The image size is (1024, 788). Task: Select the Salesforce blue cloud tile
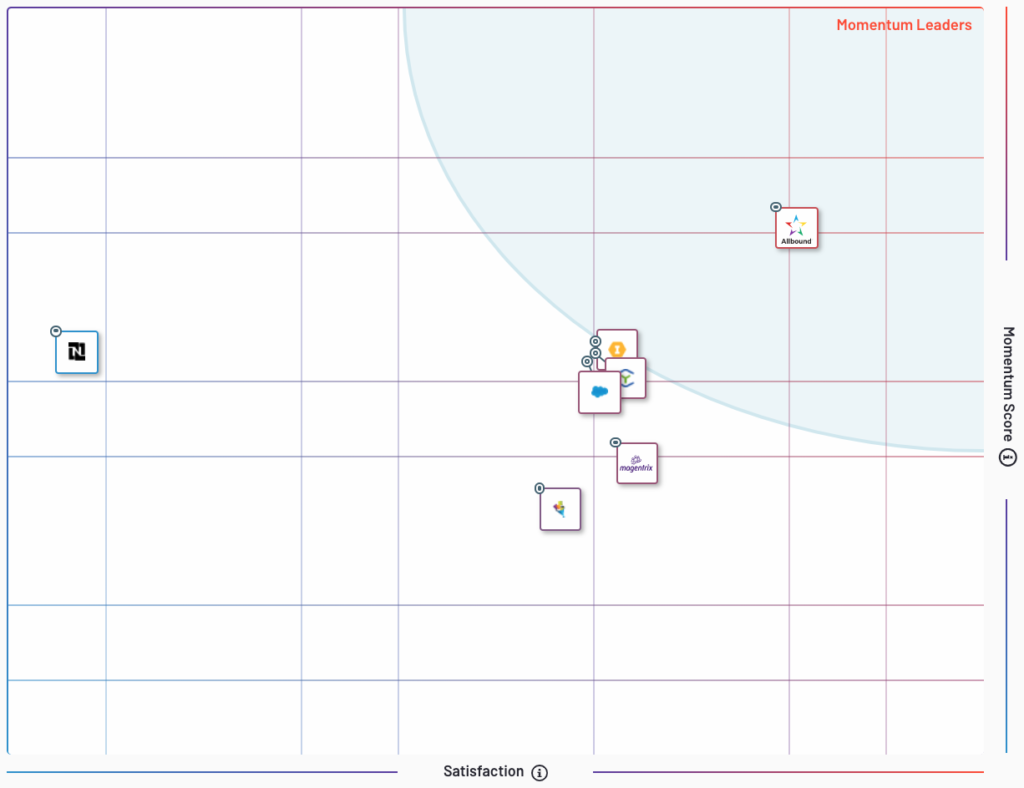[x=600, y=392]
